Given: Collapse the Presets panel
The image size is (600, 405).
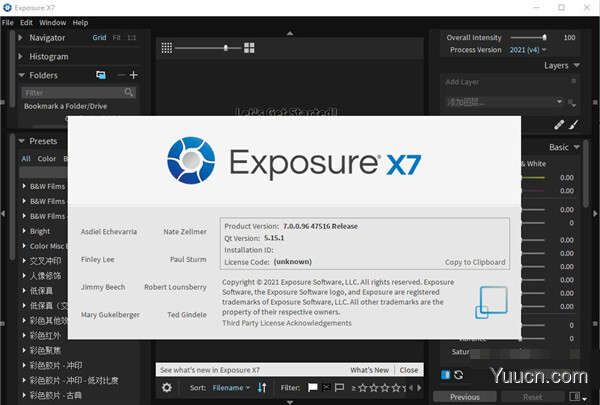Looking at the screenshot, I should tap(21, 141).
